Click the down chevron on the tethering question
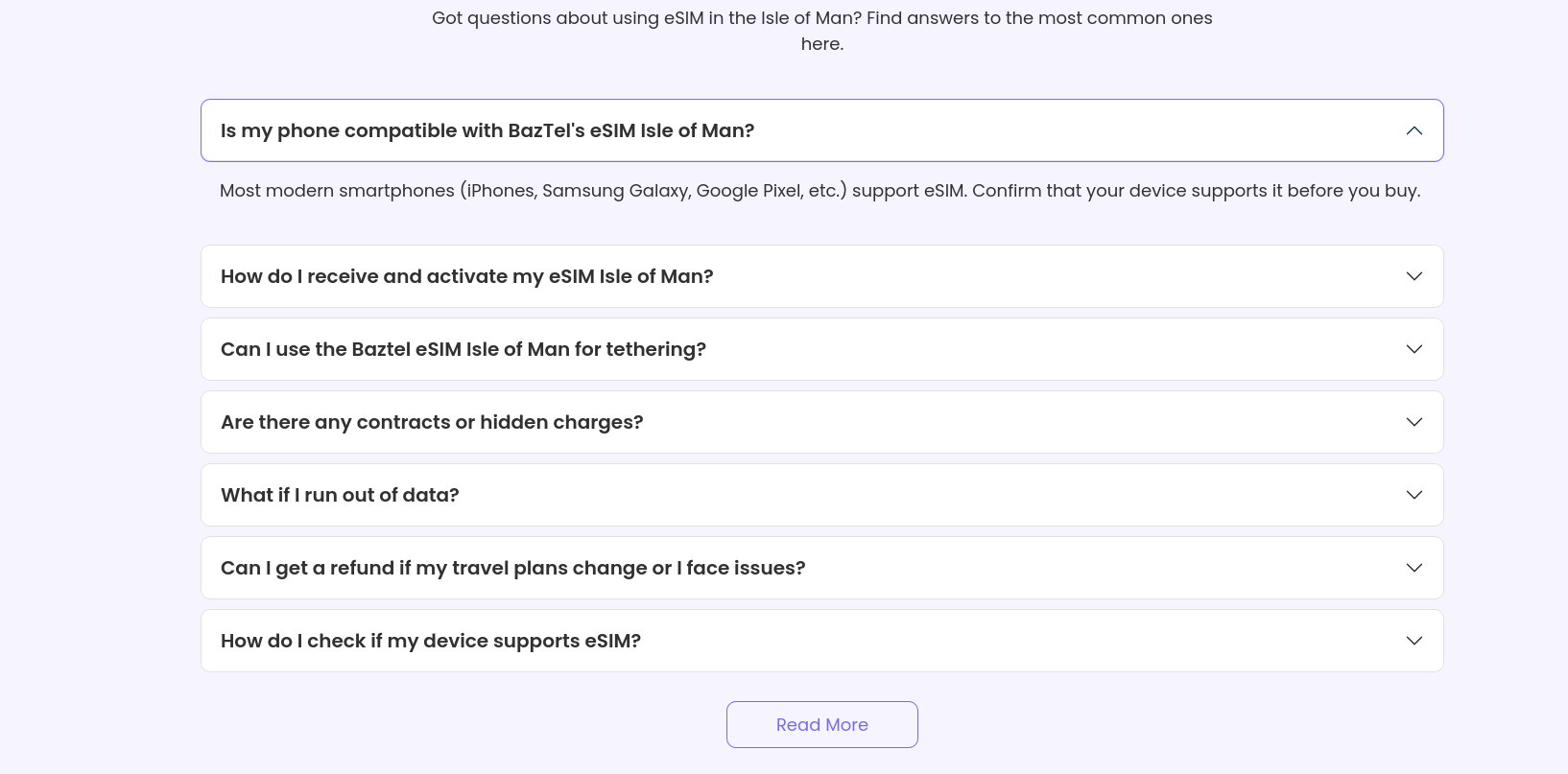1568x774 pixels. tap(1414, 349)
